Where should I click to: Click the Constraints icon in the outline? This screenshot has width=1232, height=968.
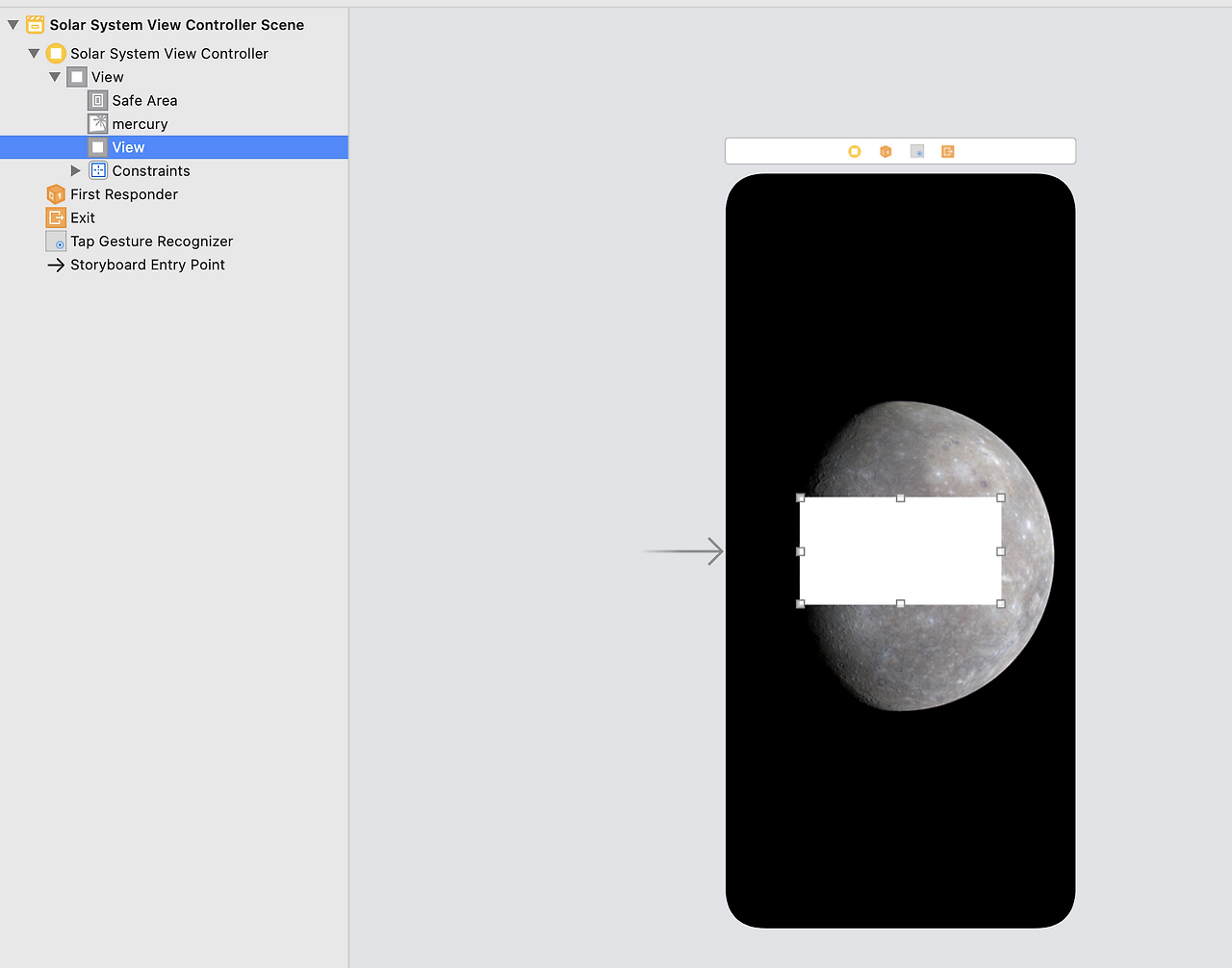pos(98,170)
